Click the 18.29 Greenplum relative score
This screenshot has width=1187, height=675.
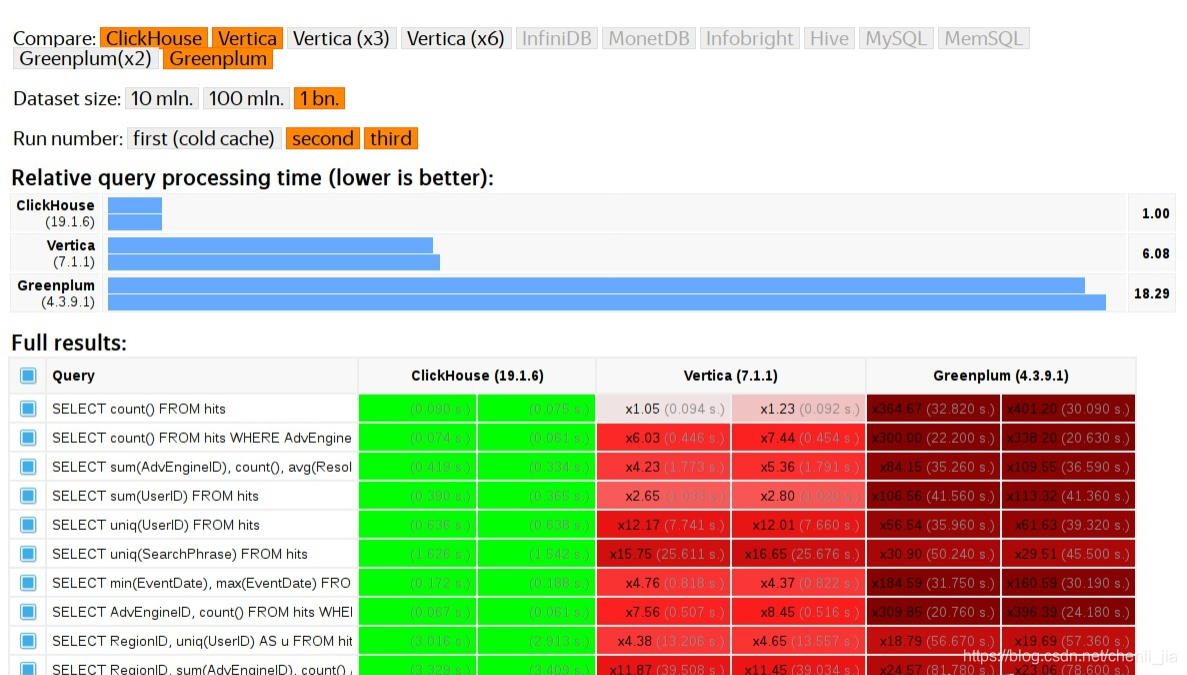1151,294
